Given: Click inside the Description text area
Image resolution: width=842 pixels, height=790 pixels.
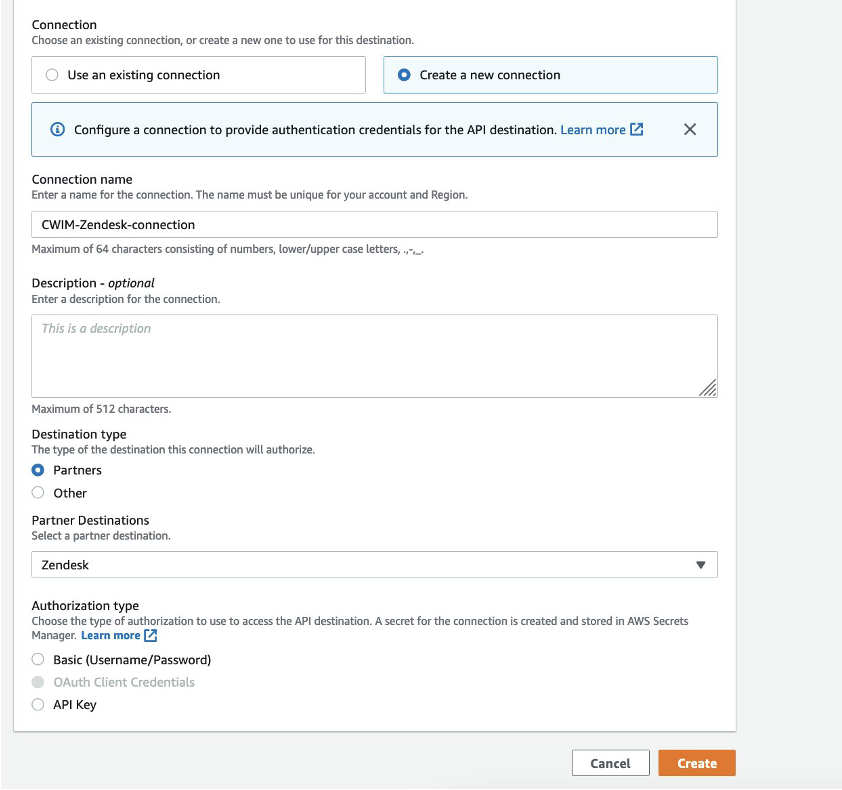Looking at the screenshot, I should 374,356.
